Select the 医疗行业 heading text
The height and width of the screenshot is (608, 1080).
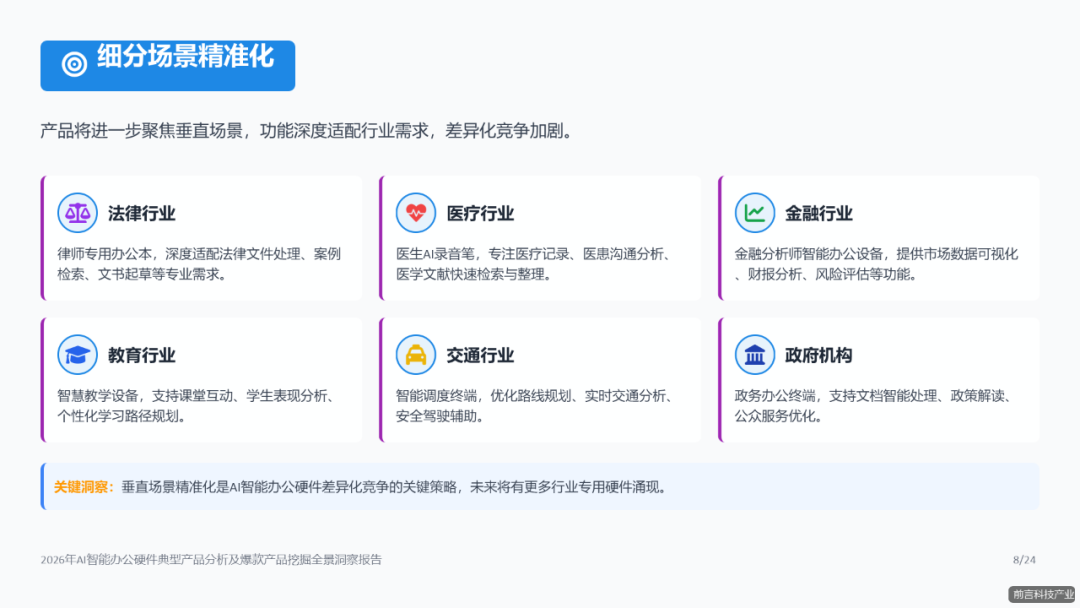[x=480, y=213]
